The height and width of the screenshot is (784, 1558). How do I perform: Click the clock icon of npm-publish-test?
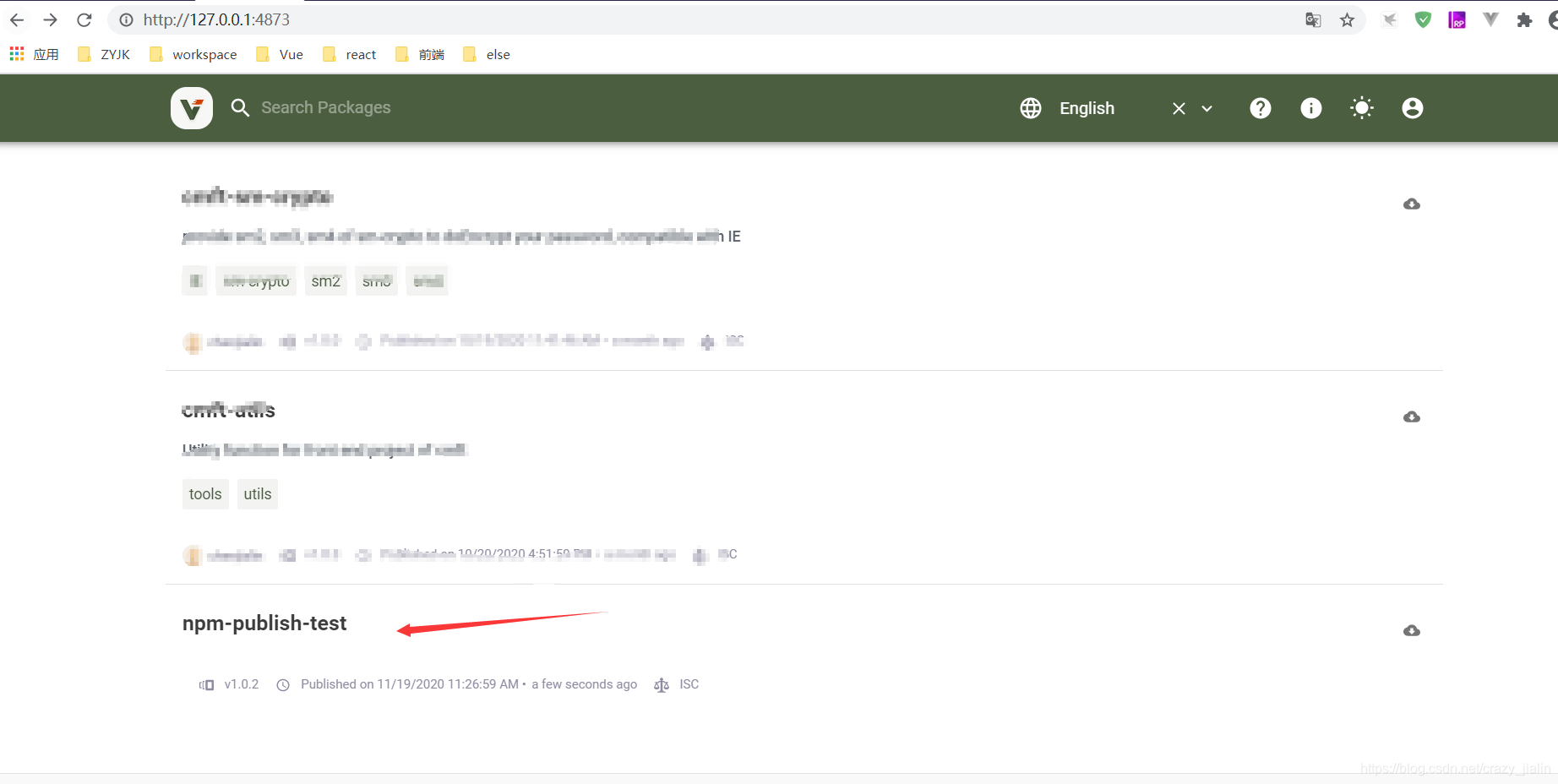click(x=283, y=685)
